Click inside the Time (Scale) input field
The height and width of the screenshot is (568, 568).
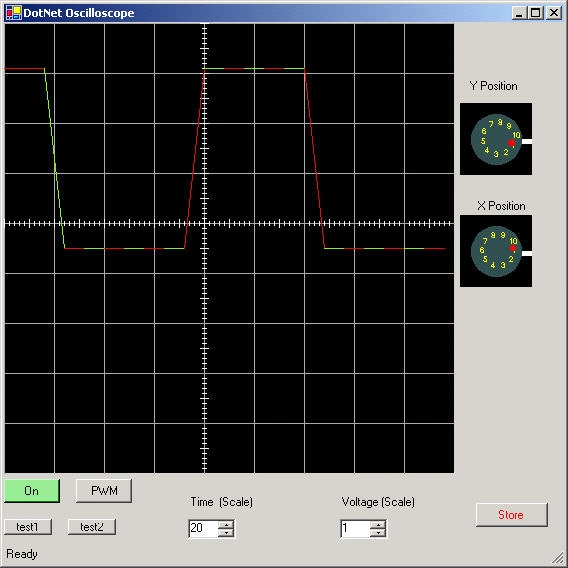click(x=204, y=529)
